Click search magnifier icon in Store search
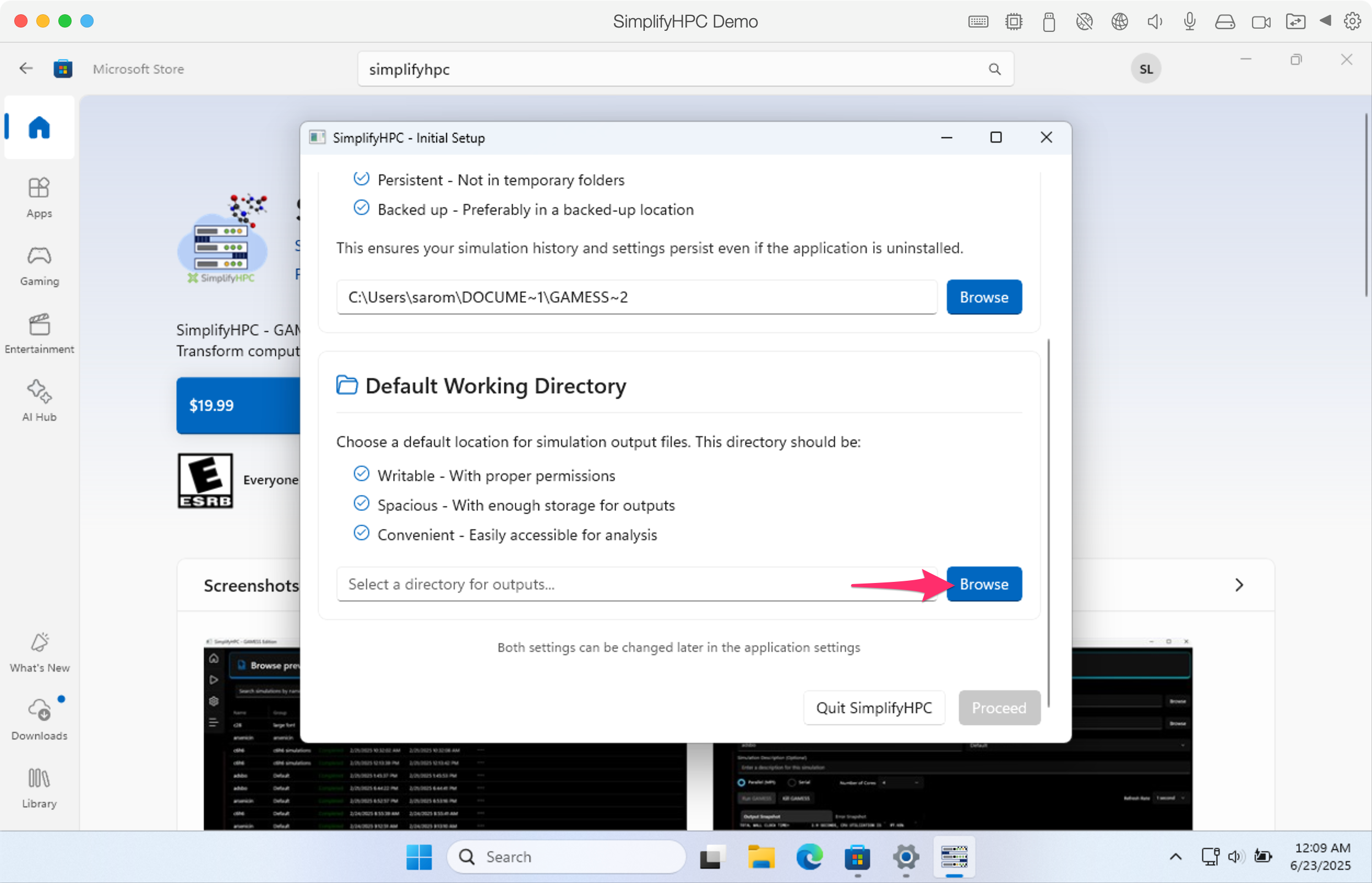The image size is (1372, 883). pyautogui.click(x=995, y=69)
